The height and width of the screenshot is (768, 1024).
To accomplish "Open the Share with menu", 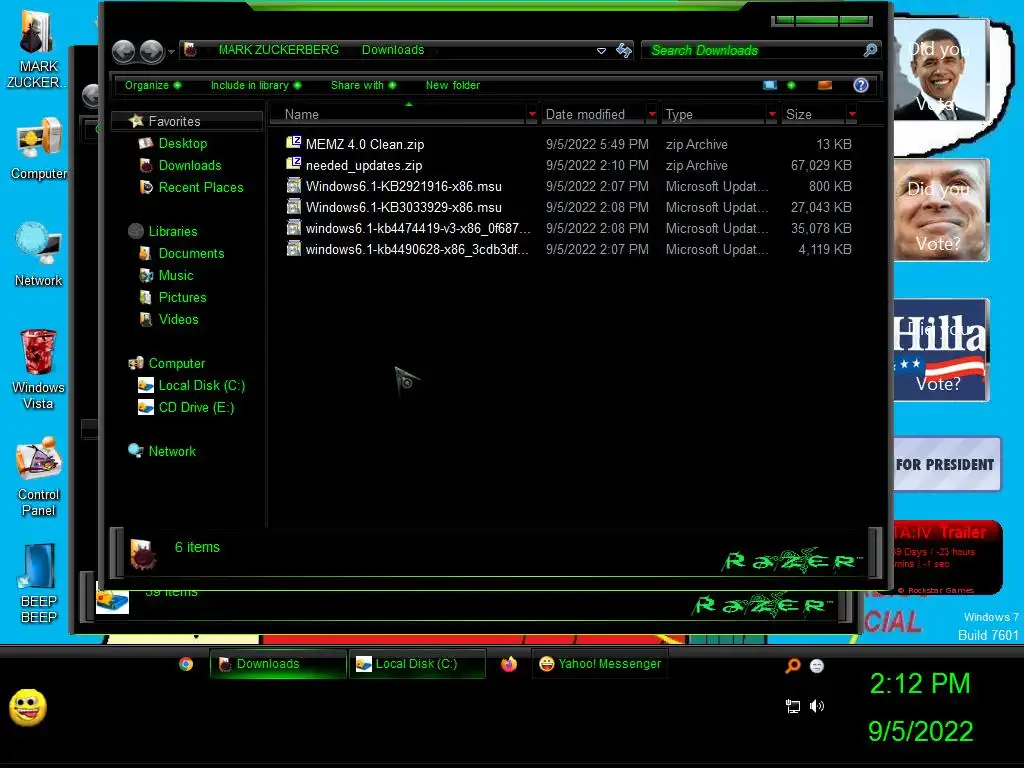I will pos(363,86).
